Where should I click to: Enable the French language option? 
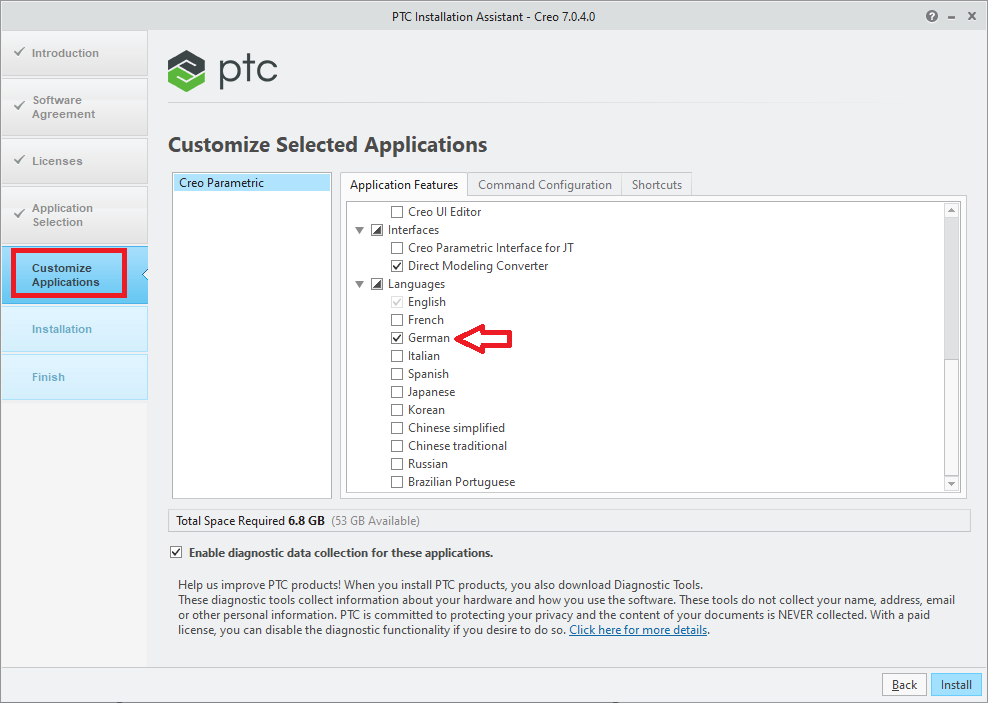(397, 319)
